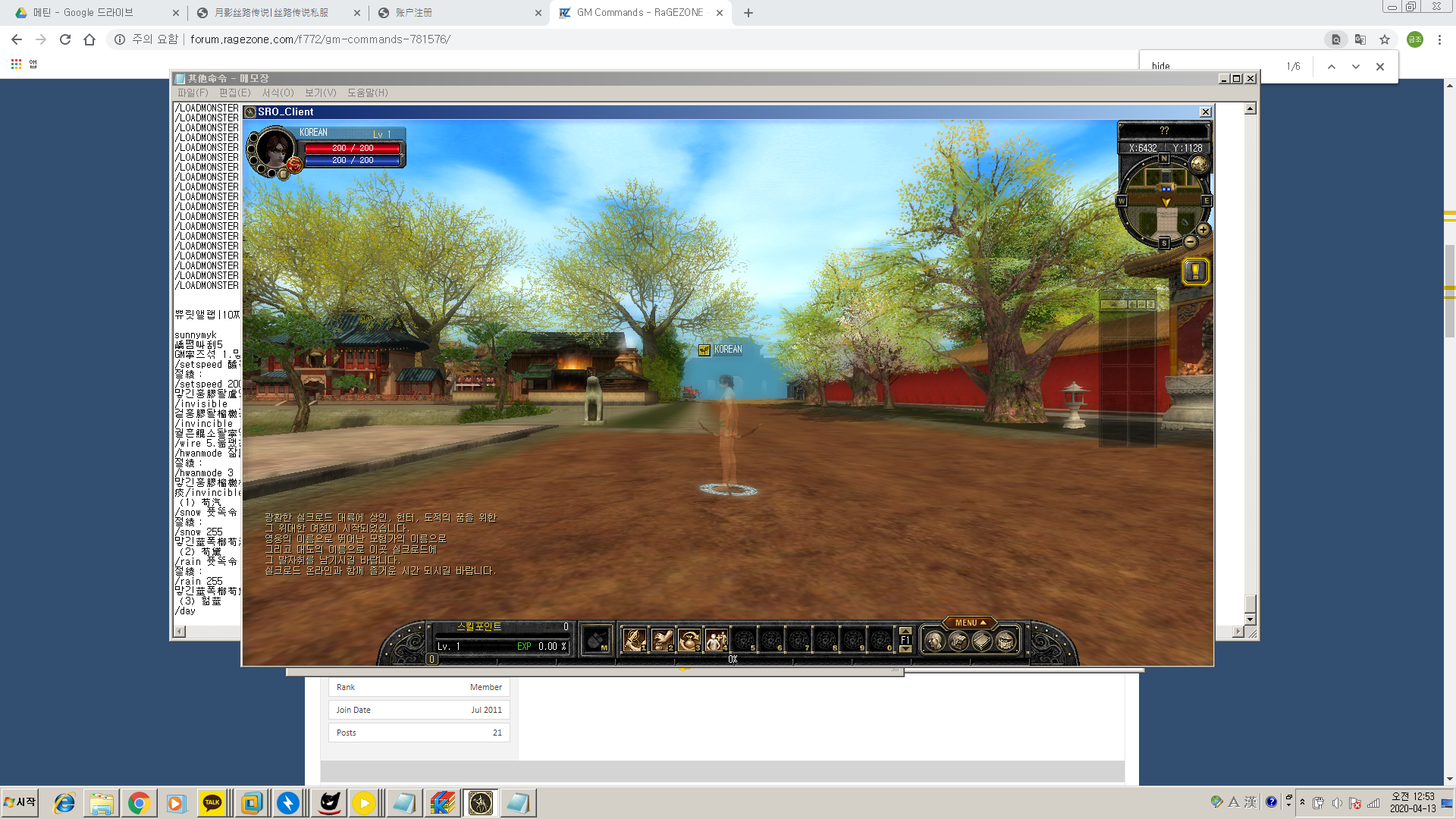Click the browser address bar URL
The height and width of the screenshot is (819, 1456).
click(320, 39)
